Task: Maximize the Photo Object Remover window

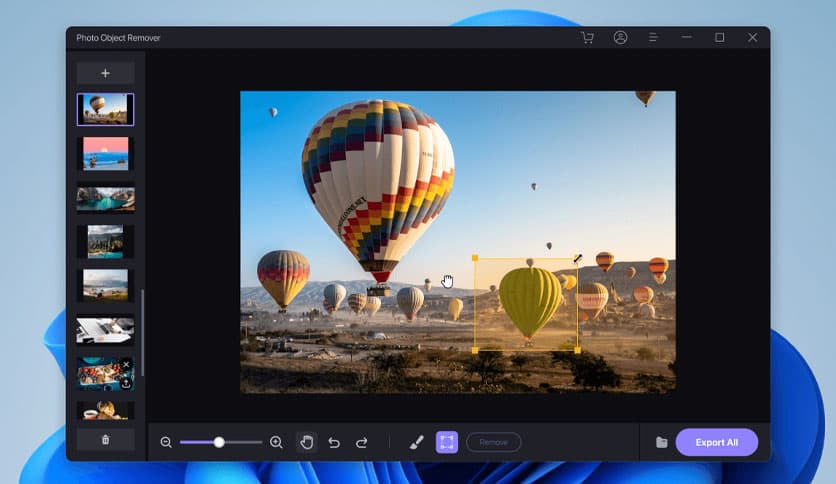Action: [x=720, y=37]
